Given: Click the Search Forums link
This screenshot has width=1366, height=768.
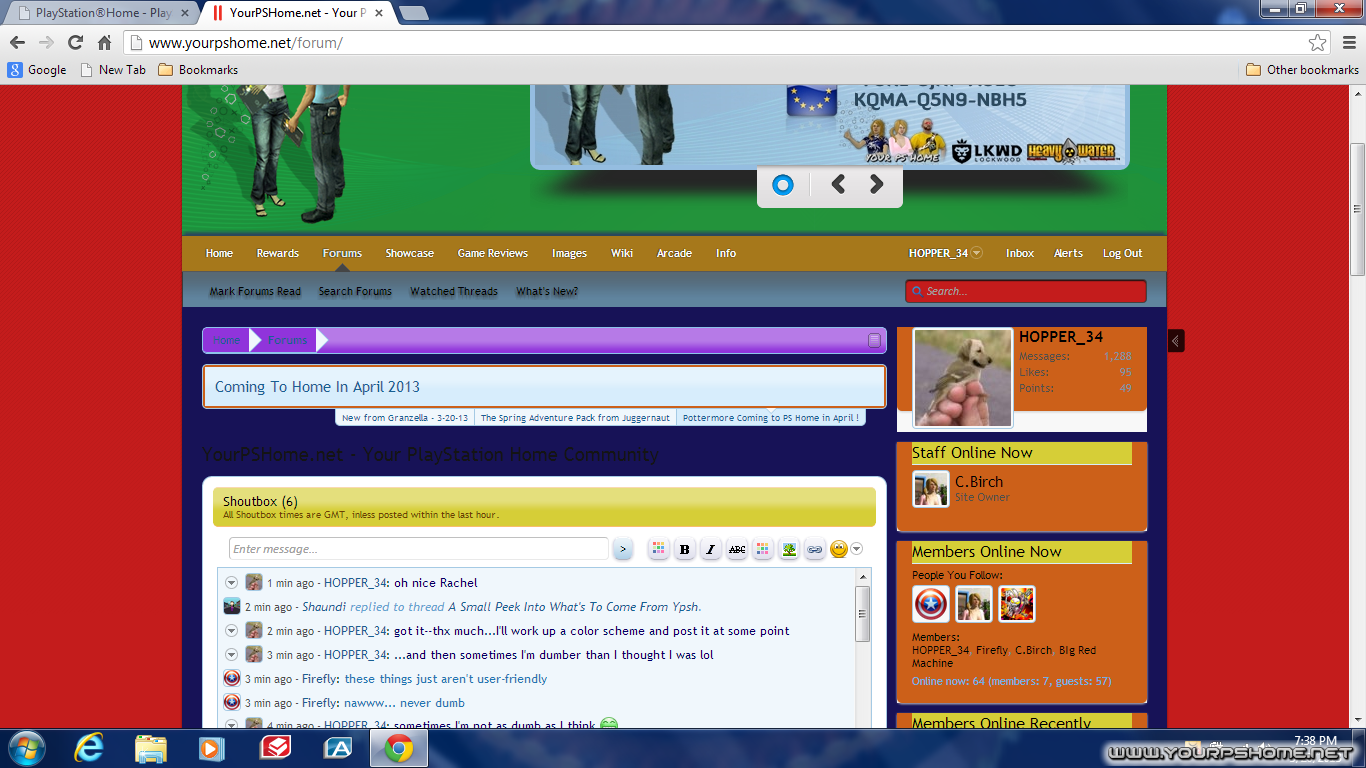Looking at the screenshot, I should [355, 291].
